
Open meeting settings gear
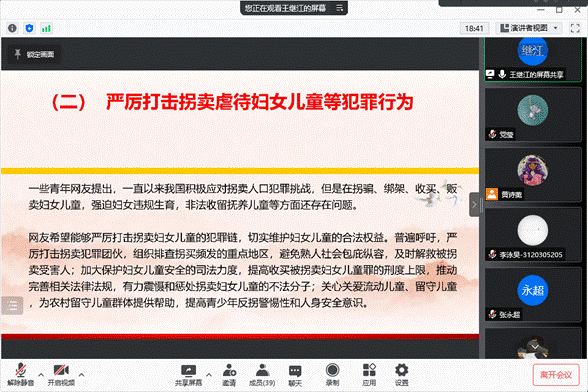tap(402, 375)
